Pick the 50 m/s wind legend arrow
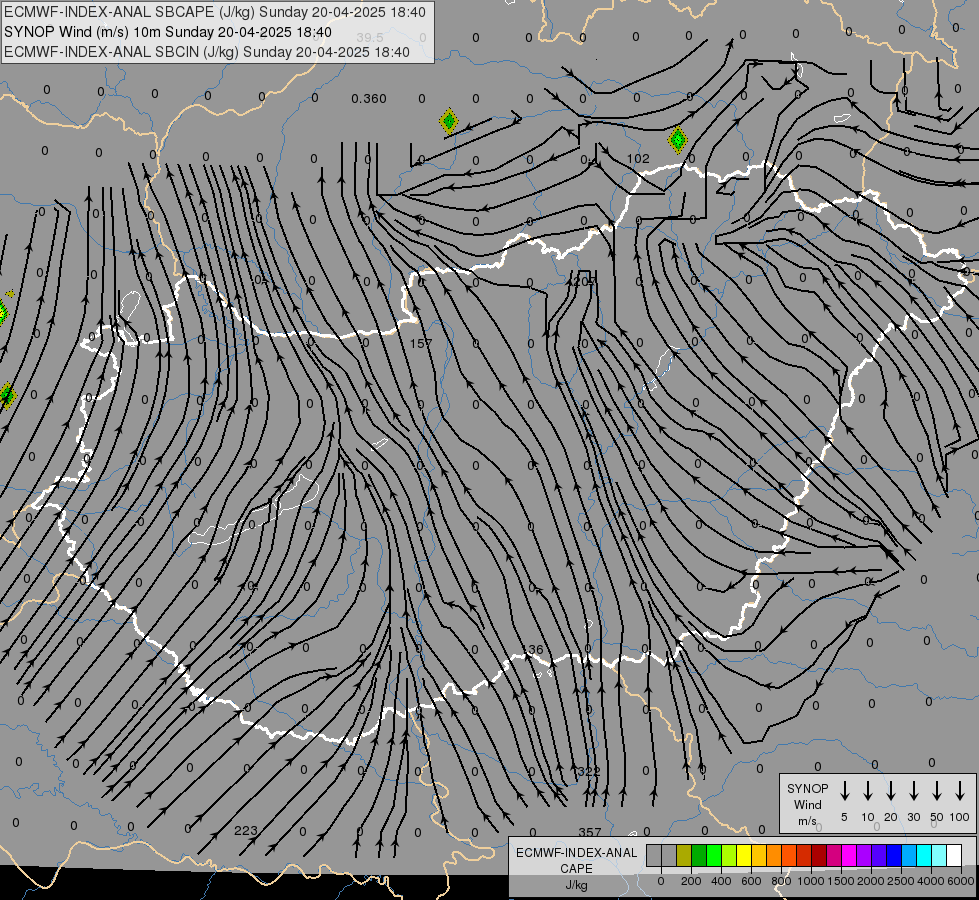Screen dimensions: 979x900 click(937, 791)
